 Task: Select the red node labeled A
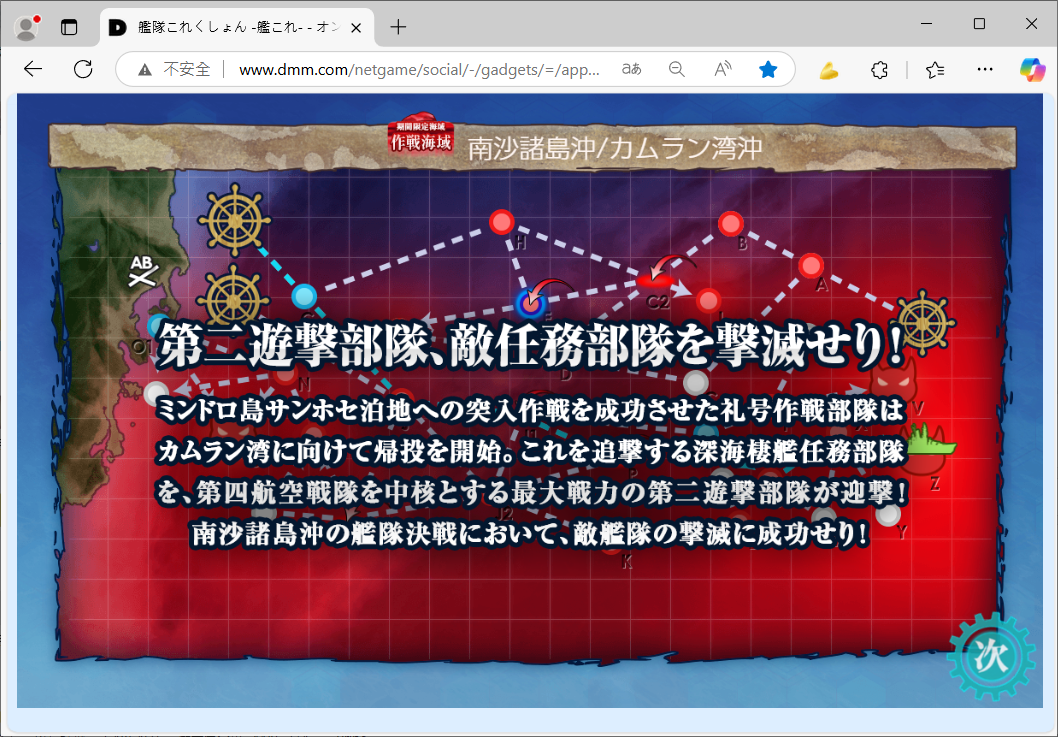point(811,266)
